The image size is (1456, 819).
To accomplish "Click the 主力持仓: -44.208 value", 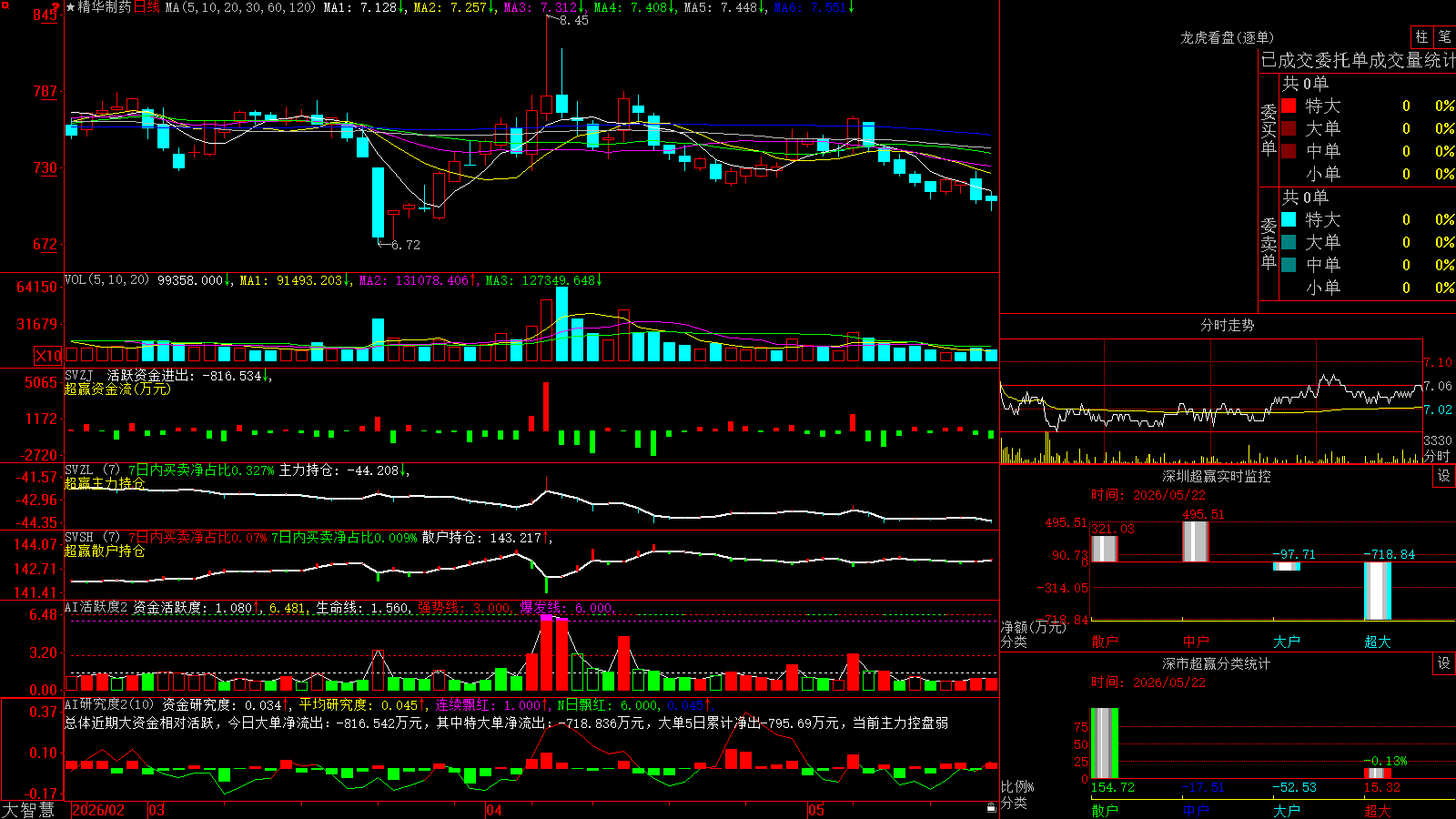I will click(x=339, y=470).
